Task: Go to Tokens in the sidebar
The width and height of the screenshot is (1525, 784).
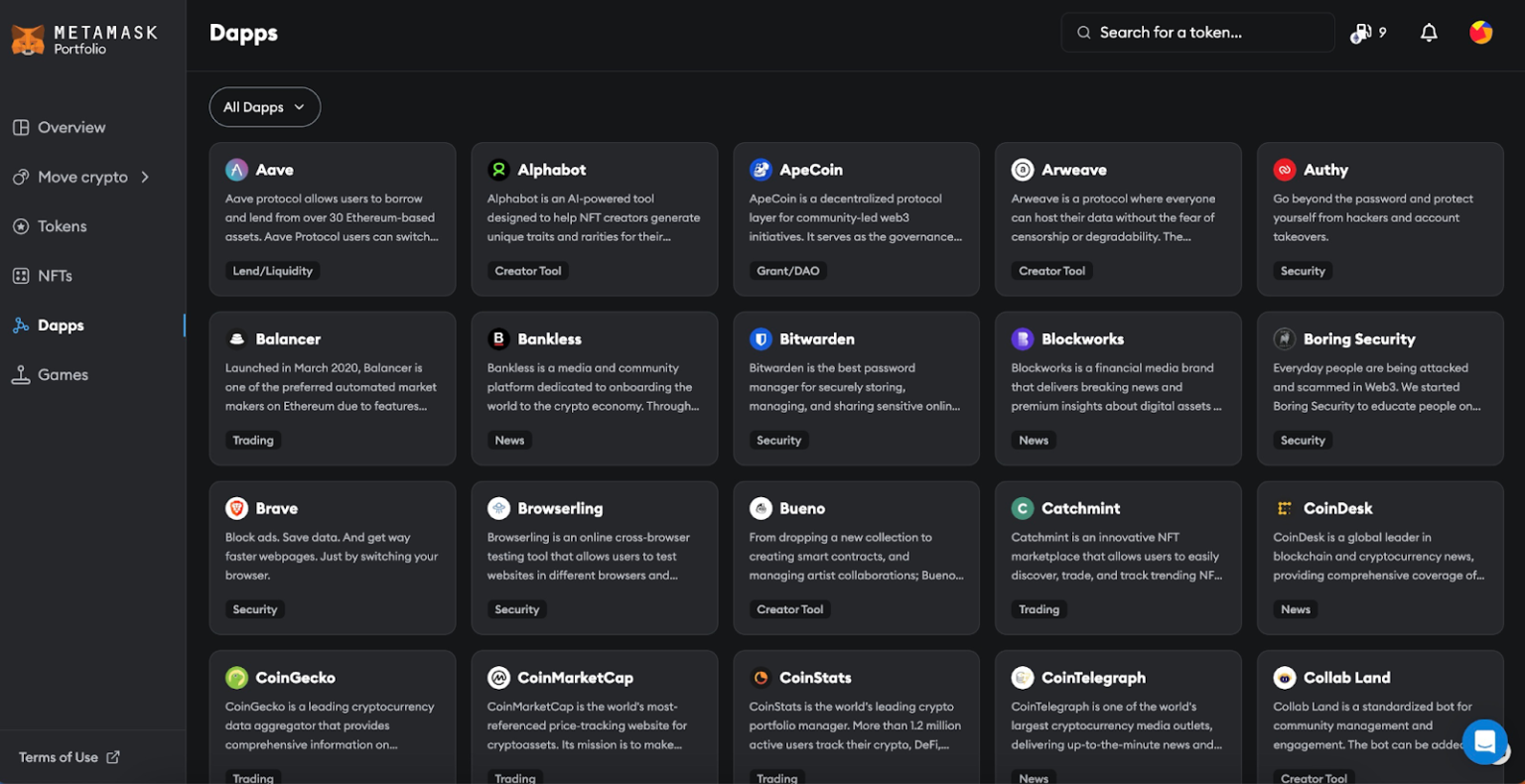Action: (x=62, y=226)
